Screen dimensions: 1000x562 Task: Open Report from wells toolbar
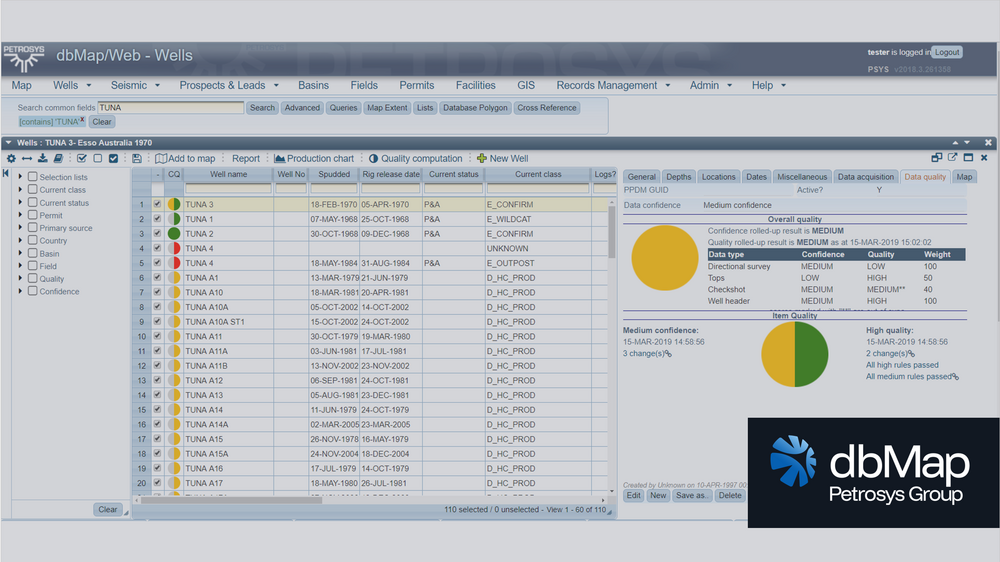click(x=246, y=158)
